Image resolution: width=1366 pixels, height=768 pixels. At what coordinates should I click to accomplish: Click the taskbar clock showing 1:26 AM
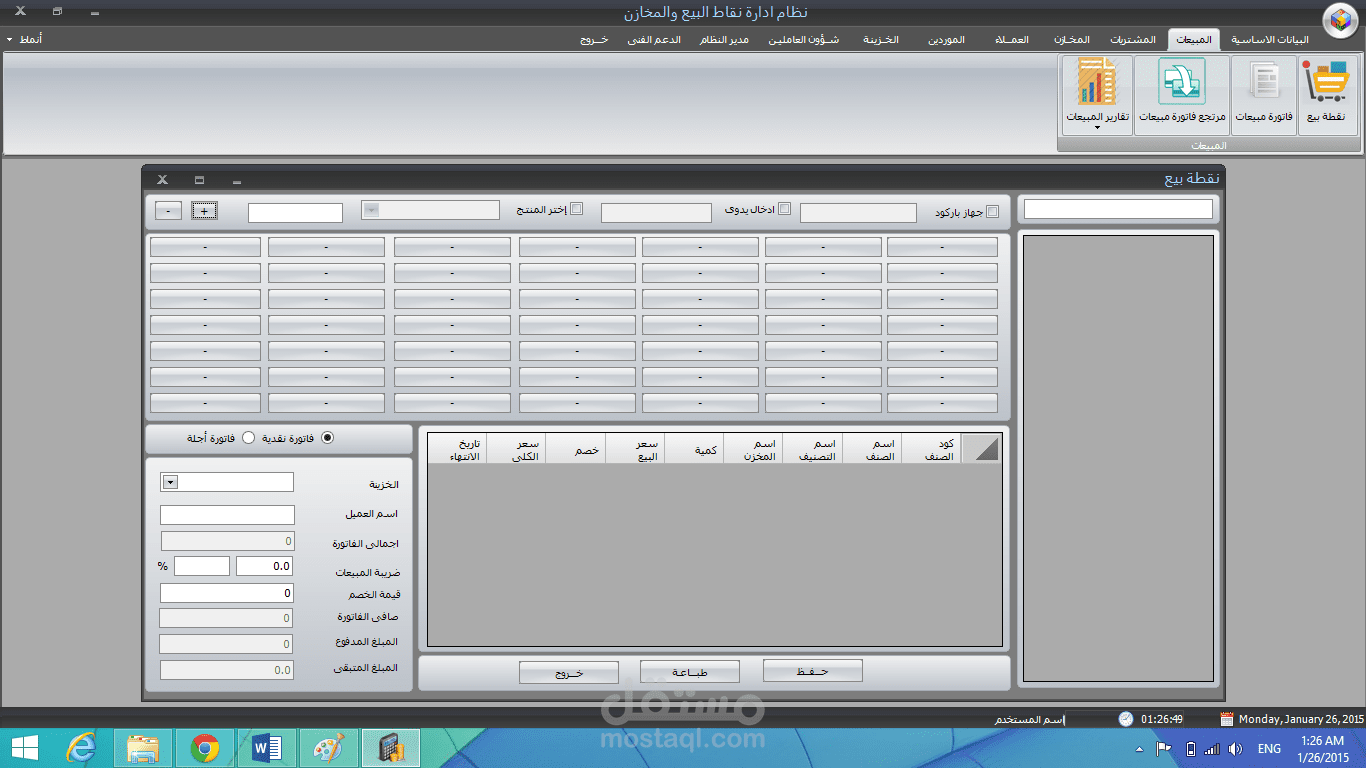pyautogui.click(x=1322, y=741)
